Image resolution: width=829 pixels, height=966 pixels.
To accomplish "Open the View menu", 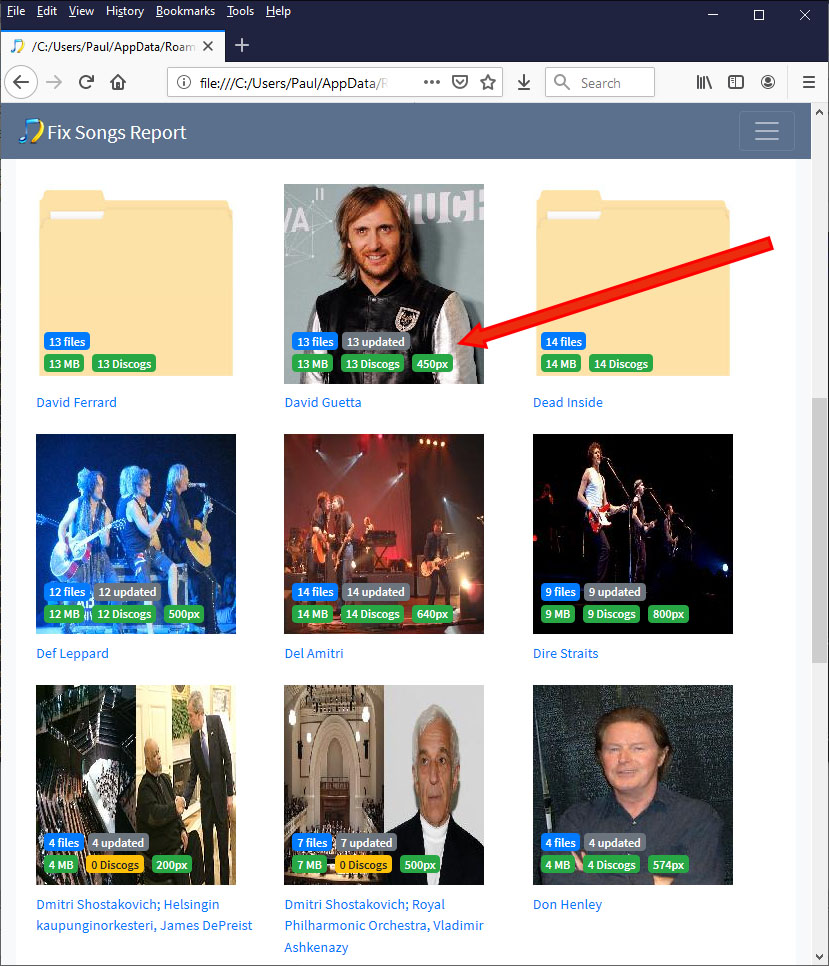I will pos(81,11).
